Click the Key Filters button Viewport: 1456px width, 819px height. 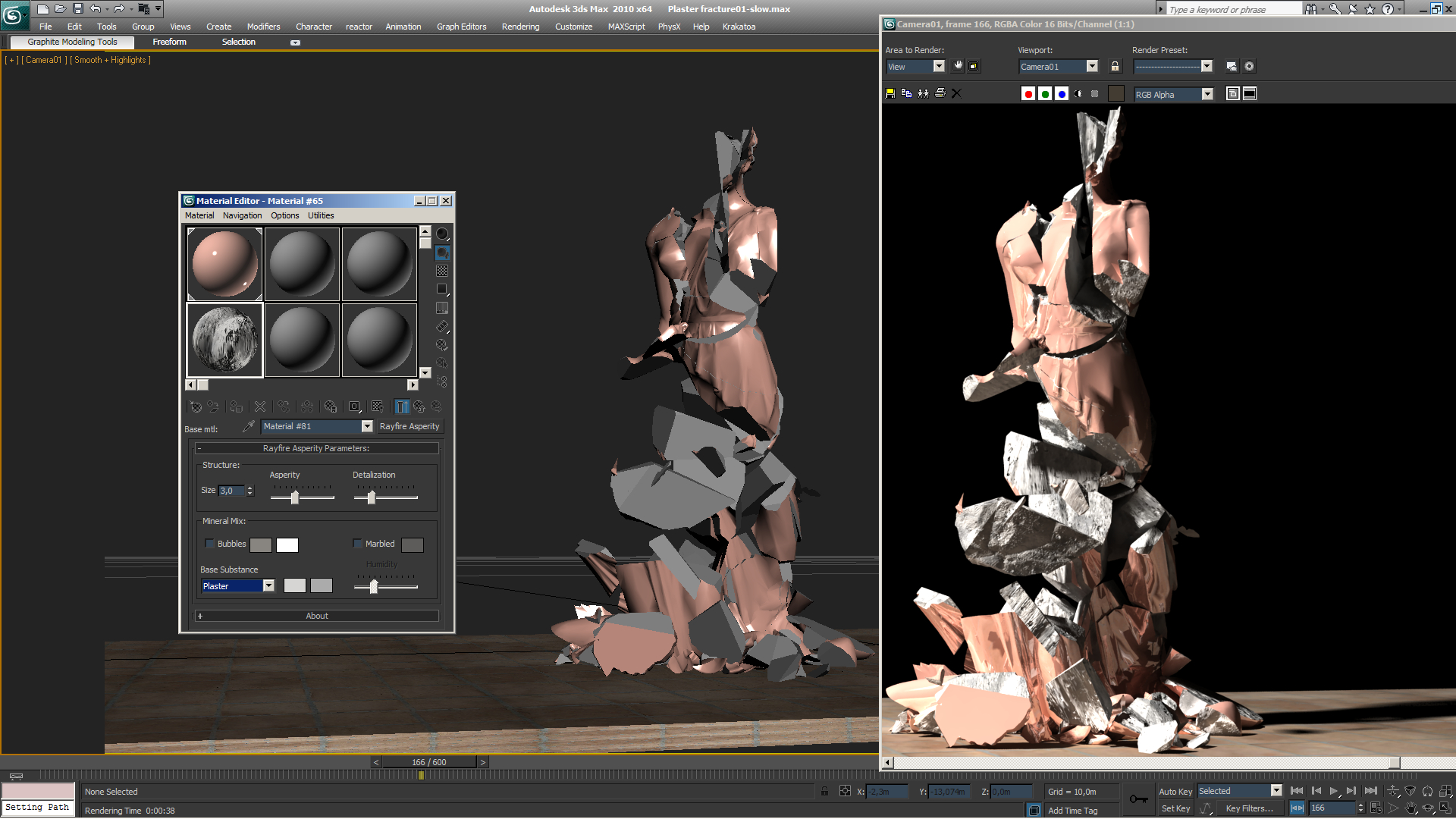click(1249, 809)
